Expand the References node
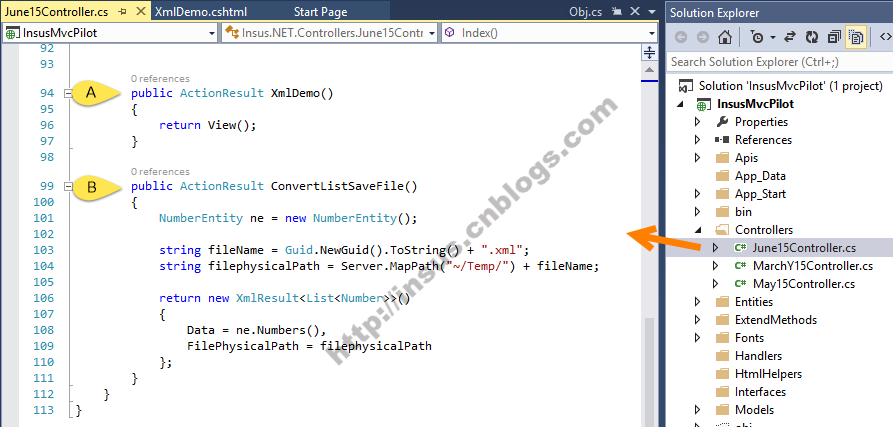The height and width of the screenshot is (427, 893). click(x=698, y=140)
